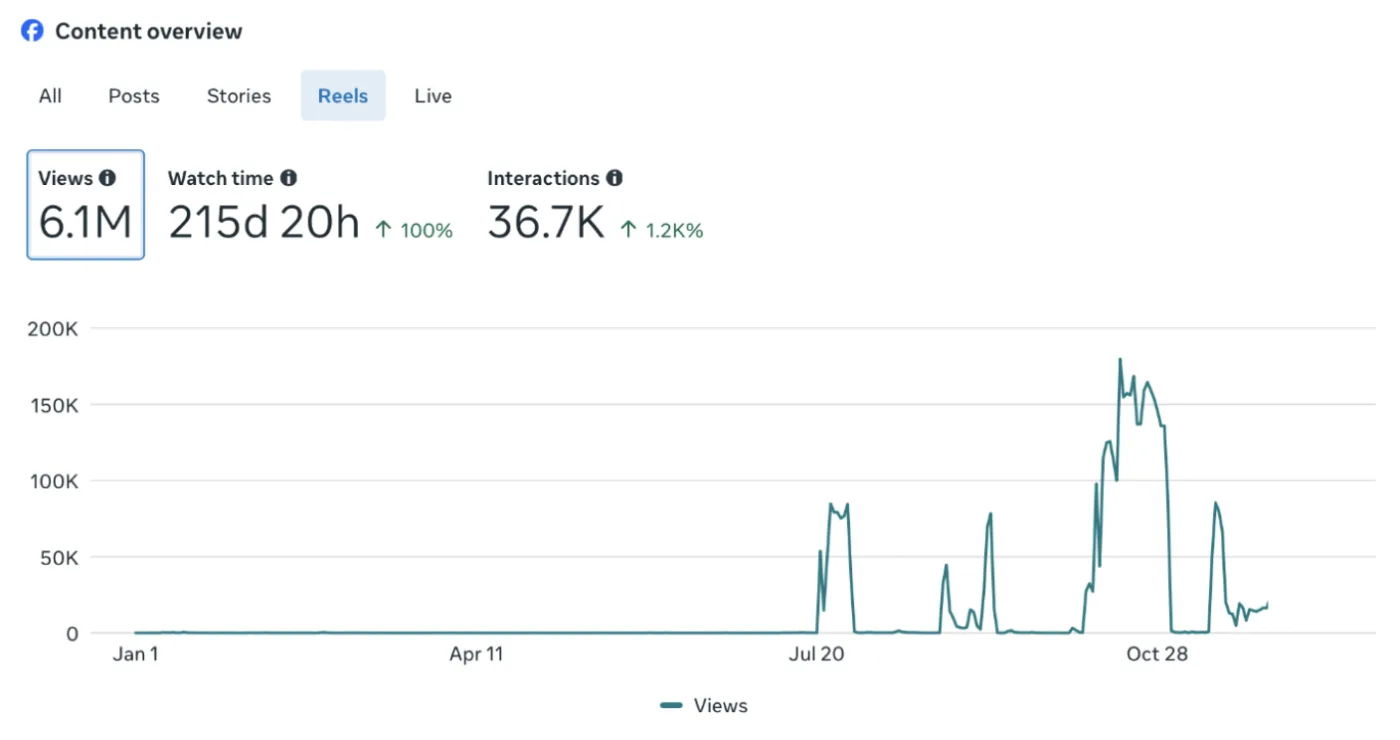
Task: Switch to the Live tab
Action: click(x=433, y=96)
